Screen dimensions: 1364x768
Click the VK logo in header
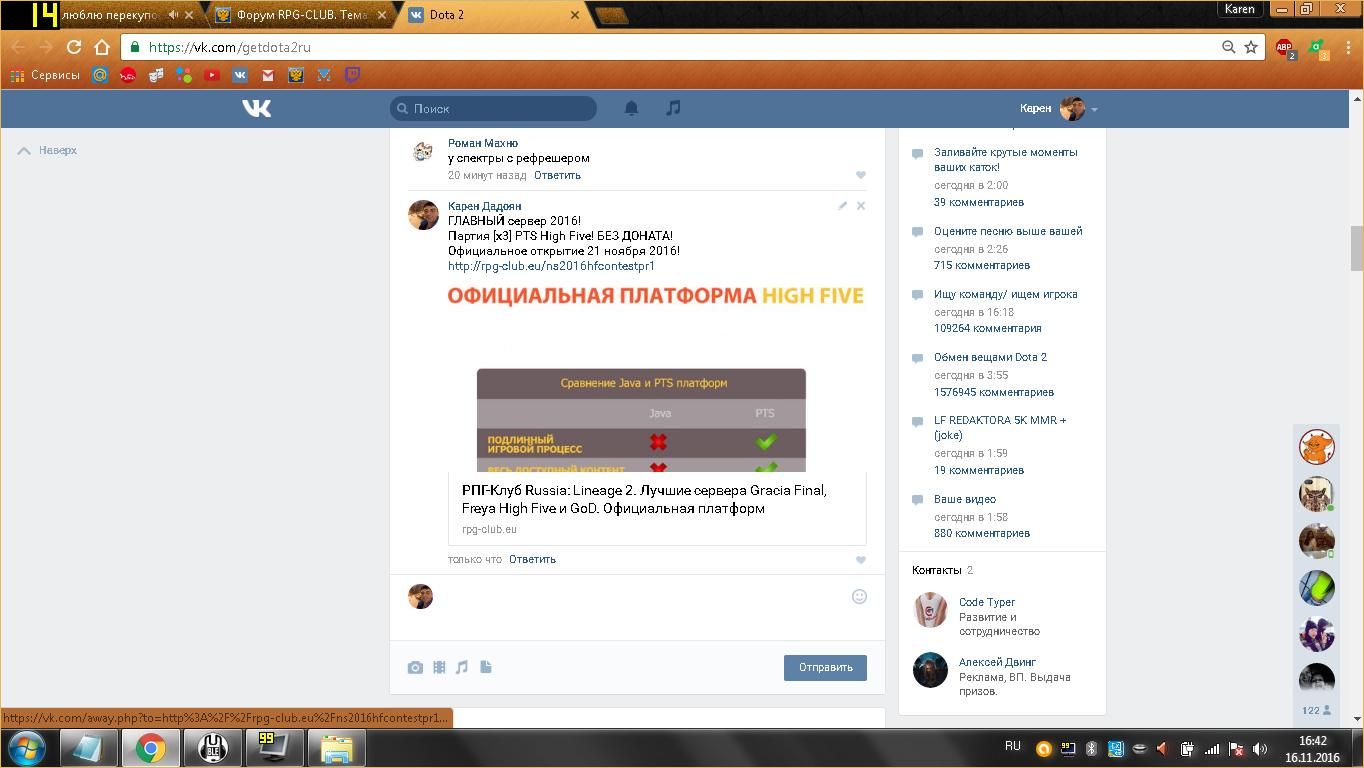256,108
